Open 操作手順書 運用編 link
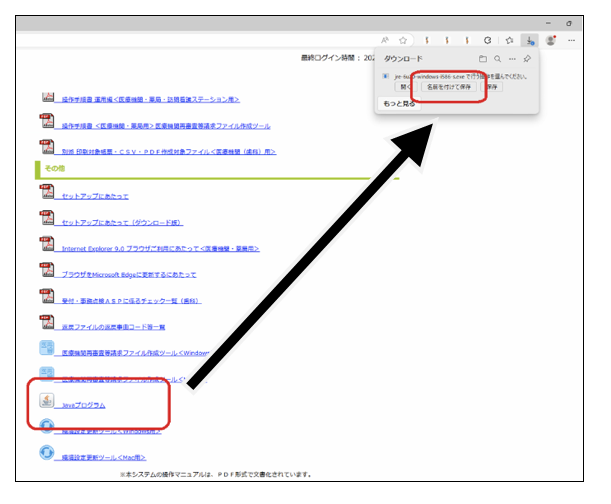611x504 pixels. [x=150, y=99]
